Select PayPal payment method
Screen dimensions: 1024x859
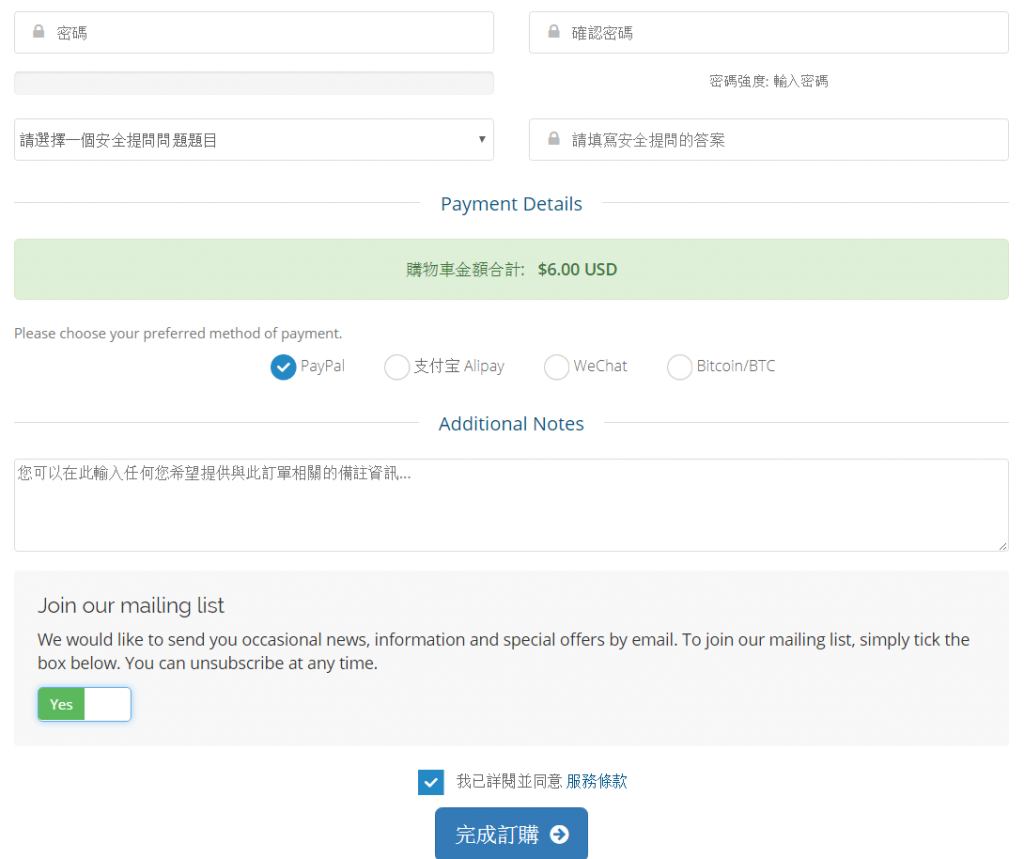[283, 366]
